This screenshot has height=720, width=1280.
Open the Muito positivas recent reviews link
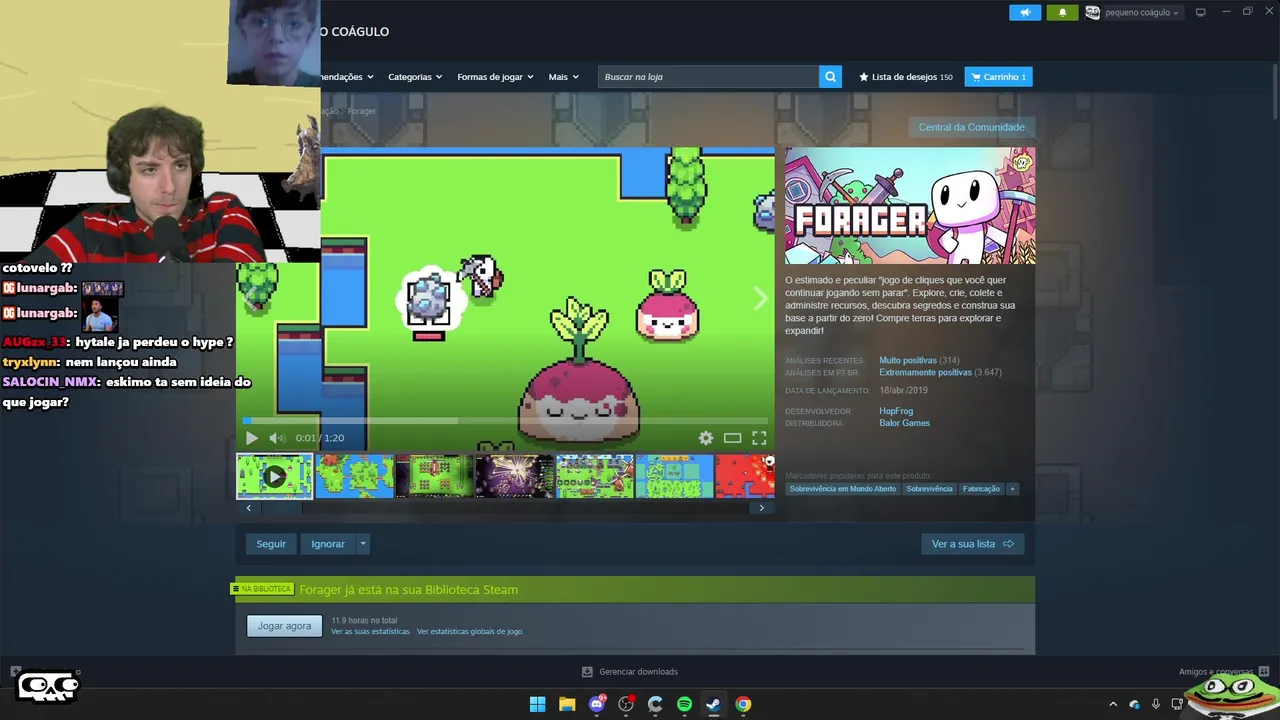pos(908,360)
